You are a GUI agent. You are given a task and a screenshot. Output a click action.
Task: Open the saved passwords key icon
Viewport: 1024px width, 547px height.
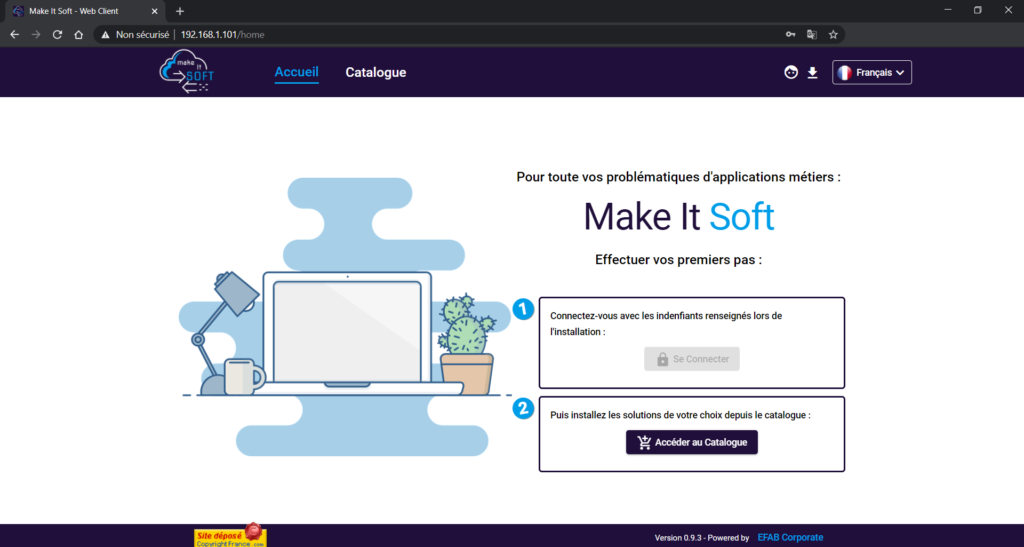pyautogui.click(x=790, y=35)
